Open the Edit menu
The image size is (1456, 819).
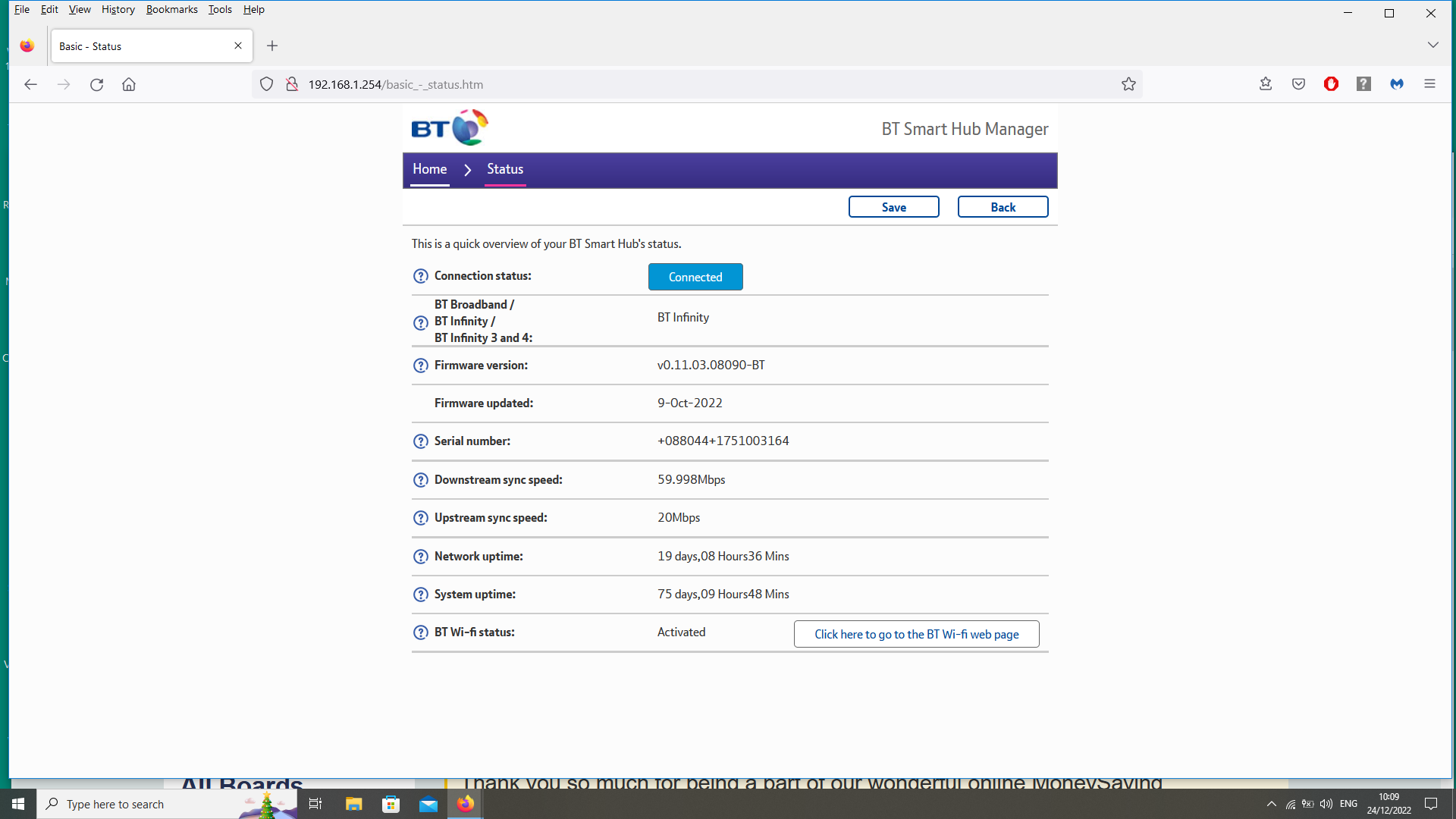click(49, 9)
